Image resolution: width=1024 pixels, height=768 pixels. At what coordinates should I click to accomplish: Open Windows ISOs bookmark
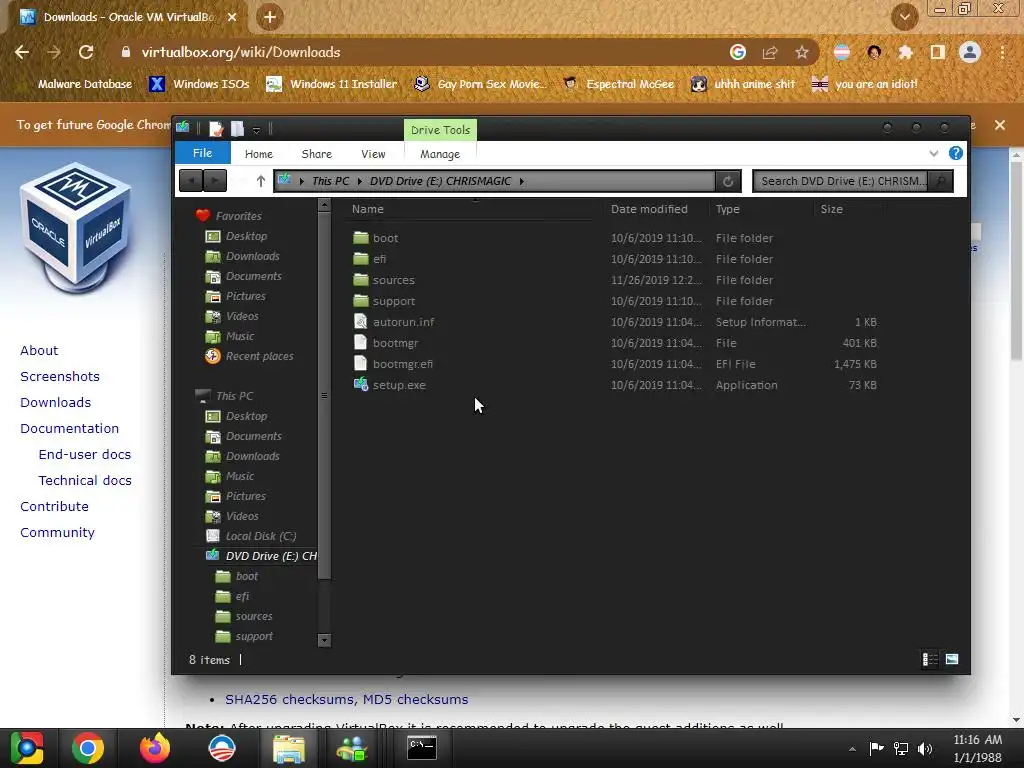click(x=199, y=84)
